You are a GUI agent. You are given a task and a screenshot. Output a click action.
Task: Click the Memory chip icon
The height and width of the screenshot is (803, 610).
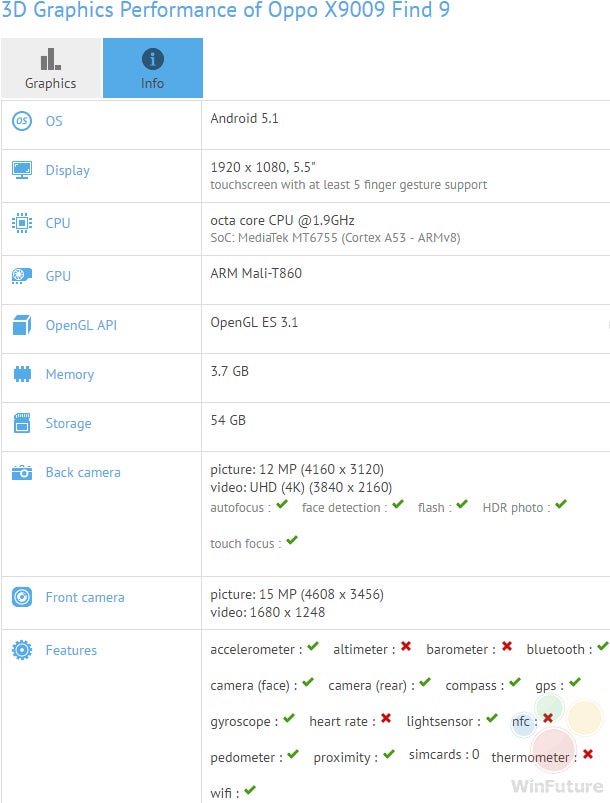pos(22,374)
